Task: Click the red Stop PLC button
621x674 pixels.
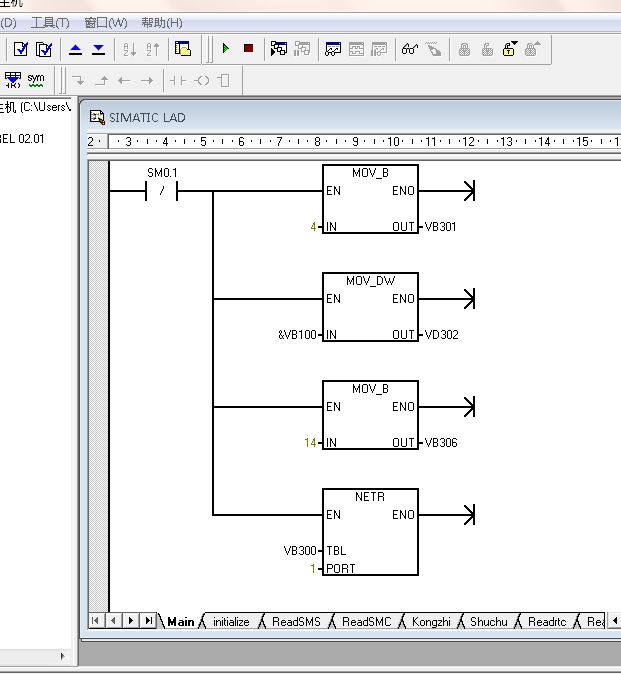Action: [248, 48]
